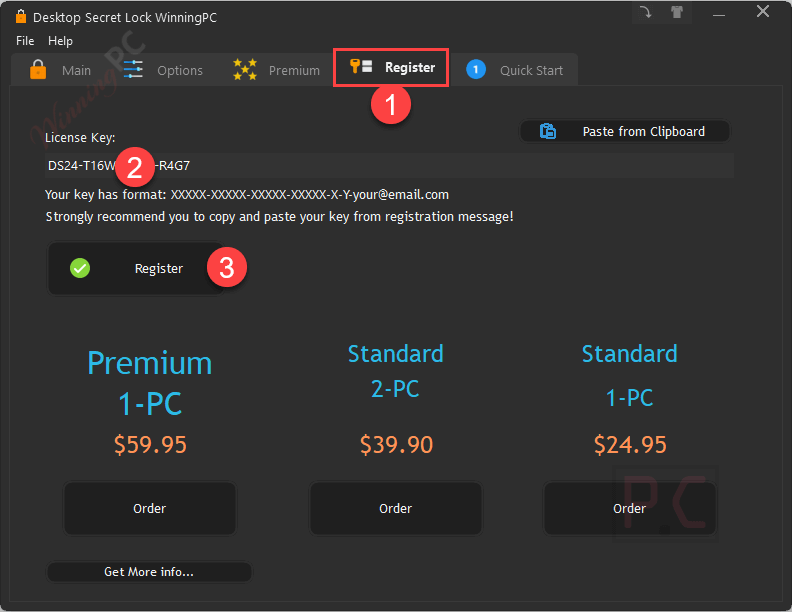Image resolution: width=792 pixels, height=612 pixels.
Task: Click the curved arrow title bar icon
Action: 646,12
